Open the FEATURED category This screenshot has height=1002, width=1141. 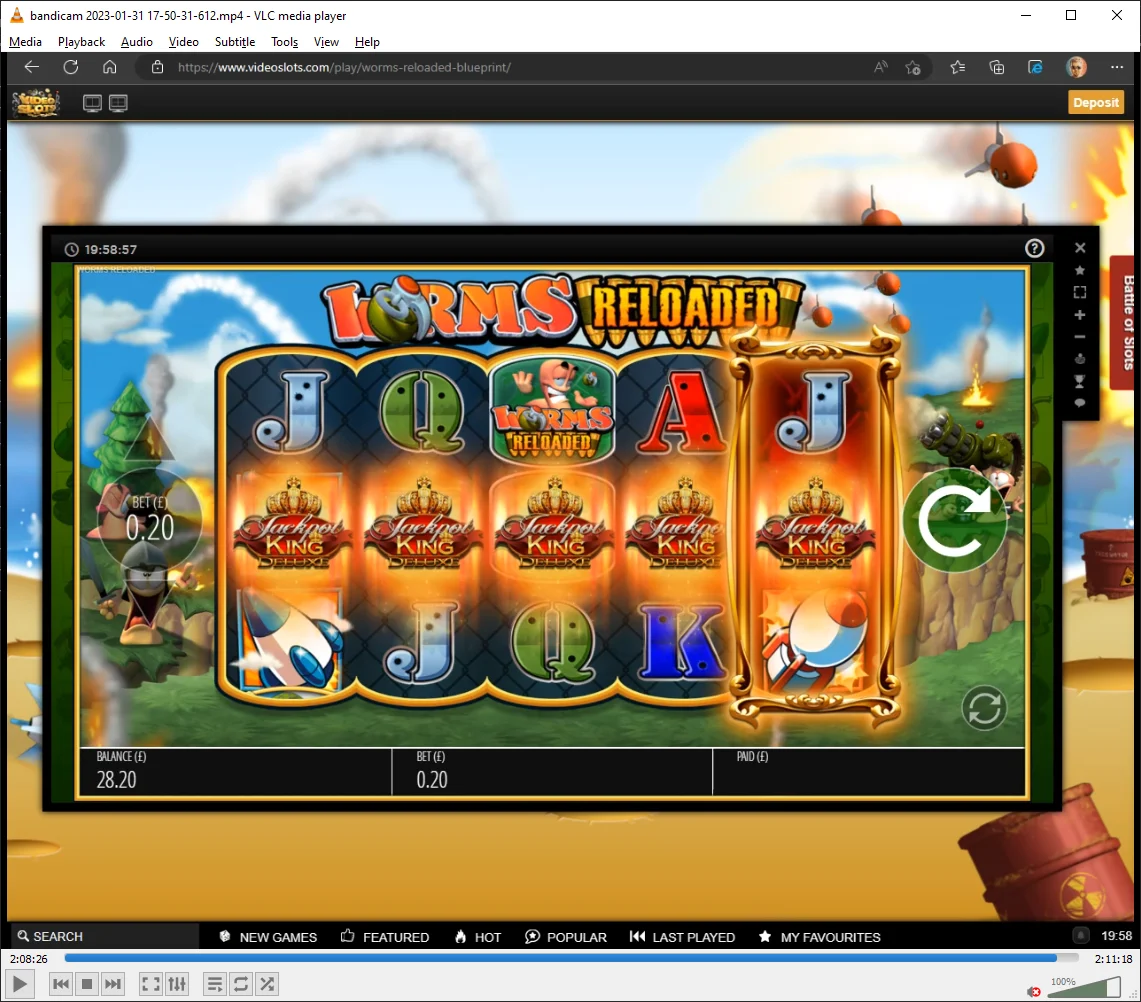385,937
